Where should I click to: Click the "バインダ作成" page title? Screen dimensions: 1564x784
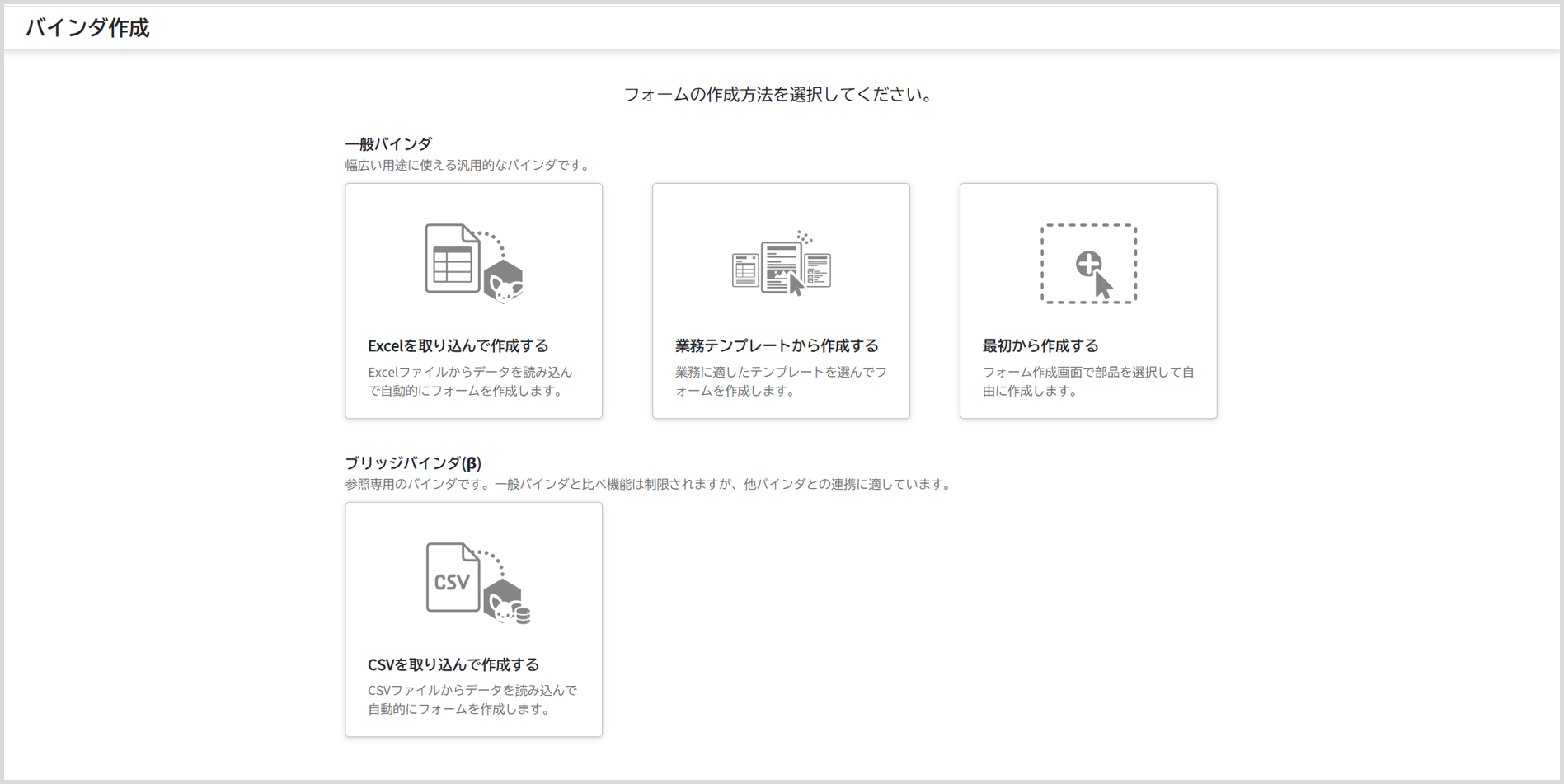[x=87, y=28]
